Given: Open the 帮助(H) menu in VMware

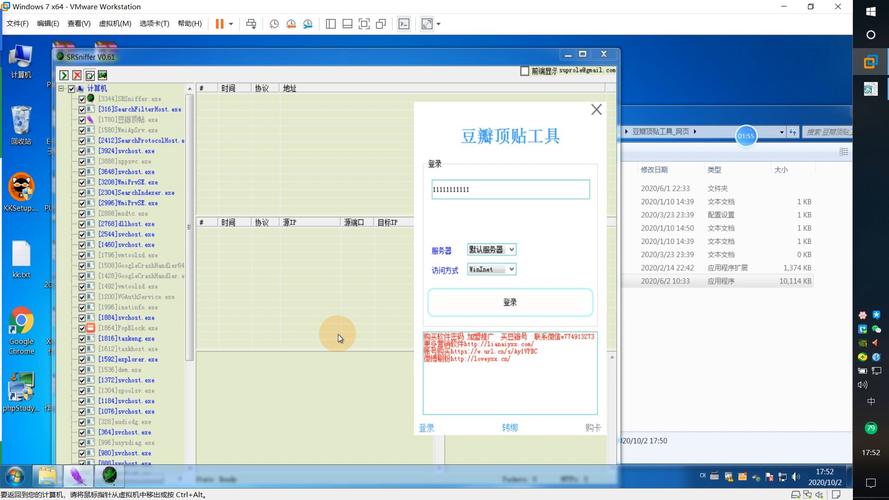Looking at the screenshot, I should (189, 24).
